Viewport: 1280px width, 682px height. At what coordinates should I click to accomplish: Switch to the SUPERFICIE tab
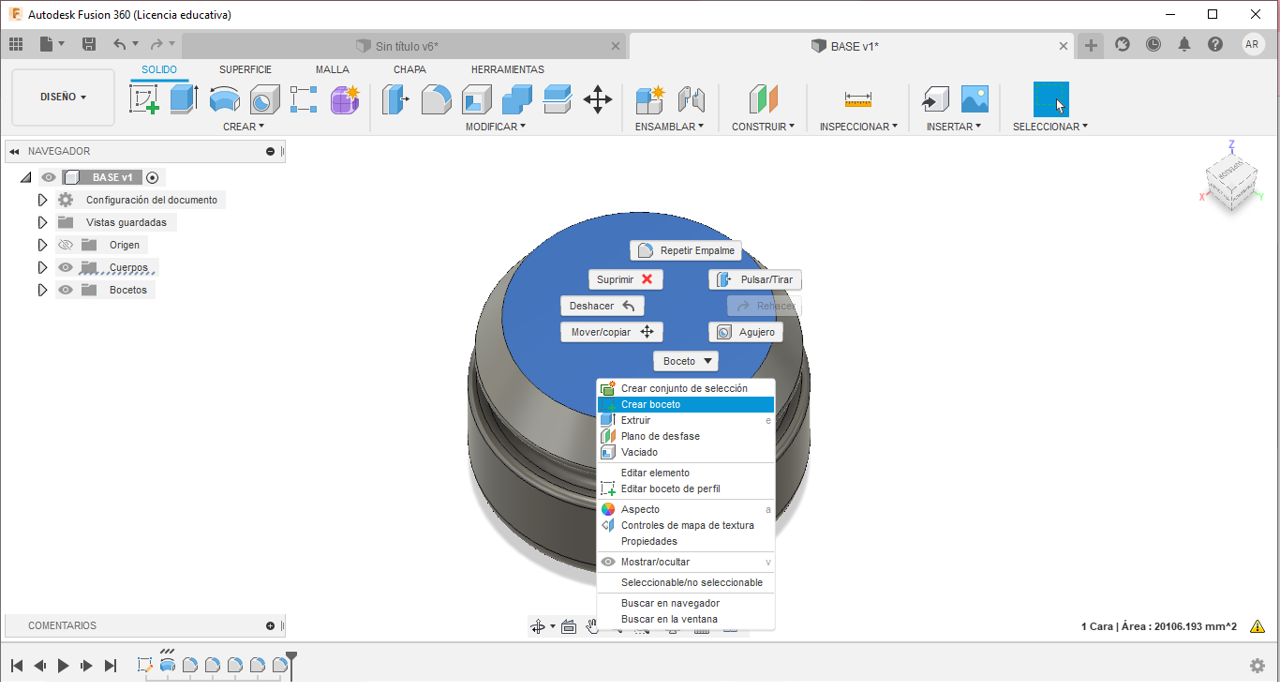click(245, 70)
